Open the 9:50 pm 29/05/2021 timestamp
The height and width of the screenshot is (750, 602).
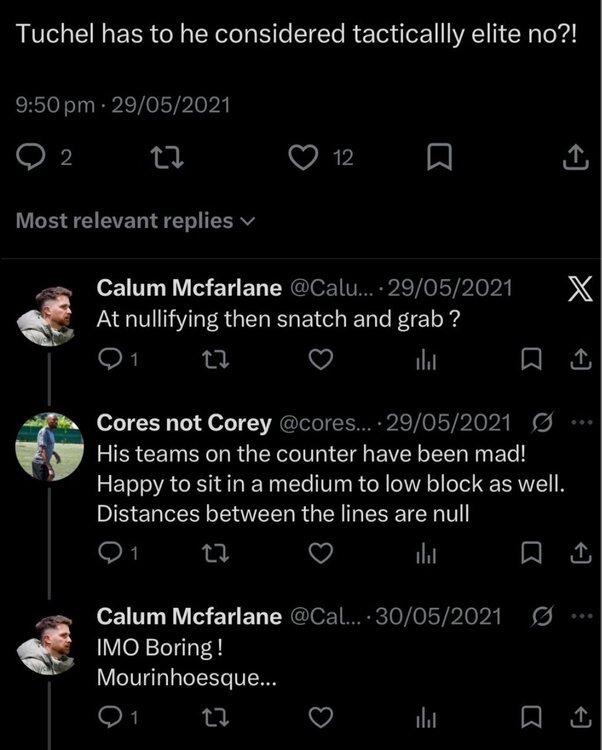click(123, 105)
